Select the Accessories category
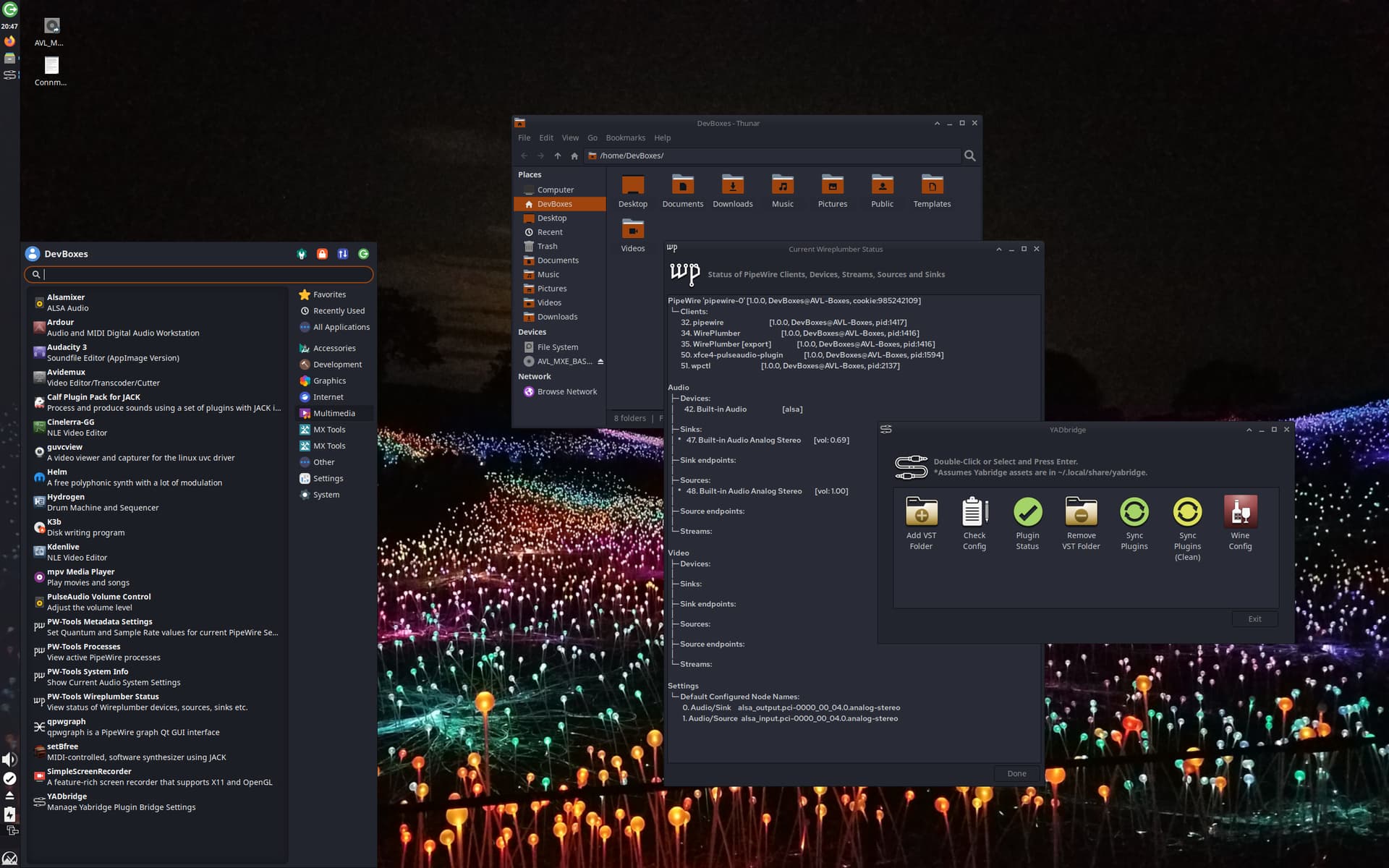Viewport: 1389px width, 868px height. click(334, 348)
